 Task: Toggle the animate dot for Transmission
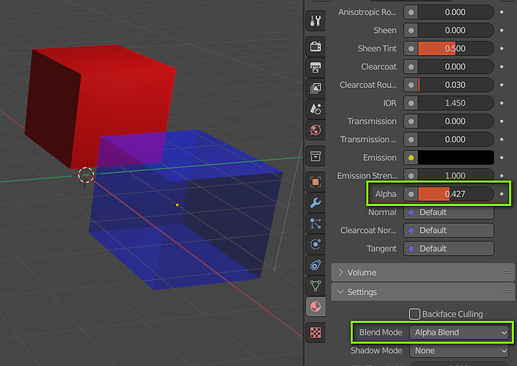click(502, 121)
